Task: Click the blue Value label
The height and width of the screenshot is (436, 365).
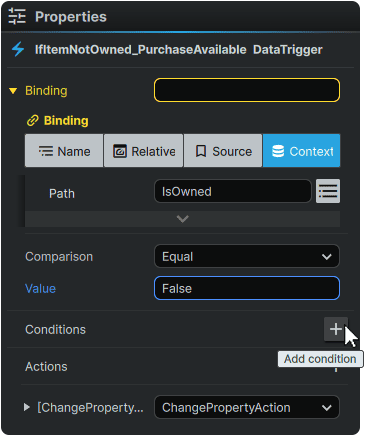Action: click(40, 288)
